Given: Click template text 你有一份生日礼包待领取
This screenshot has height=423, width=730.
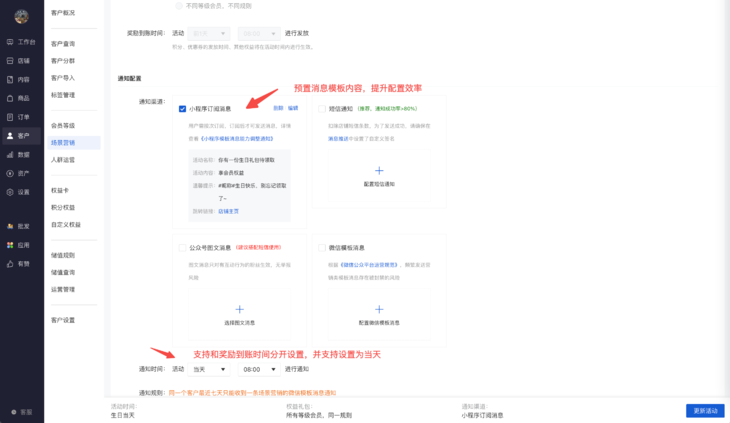Looking at the screenshot, I should point(246,160).
